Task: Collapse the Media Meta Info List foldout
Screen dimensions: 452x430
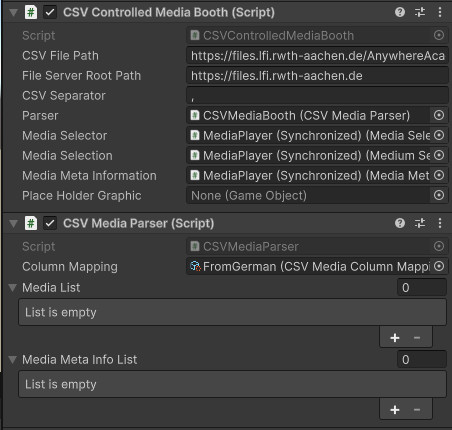Action: coord(13,360)
